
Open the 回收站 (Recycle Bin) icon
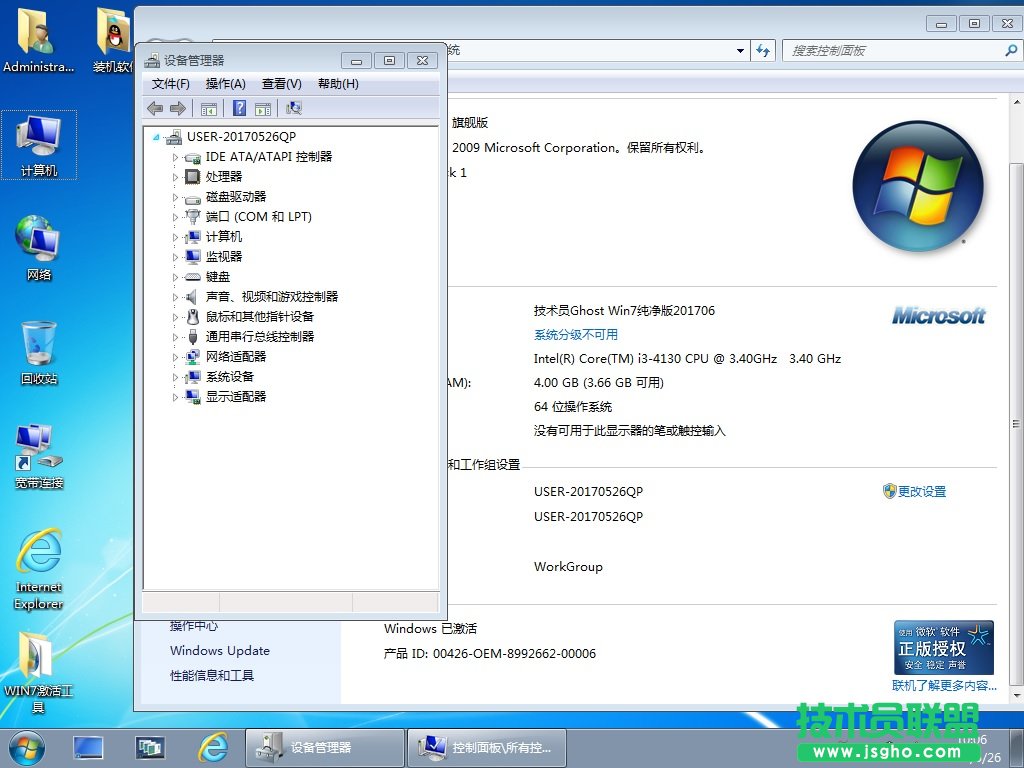coord(37,345)
